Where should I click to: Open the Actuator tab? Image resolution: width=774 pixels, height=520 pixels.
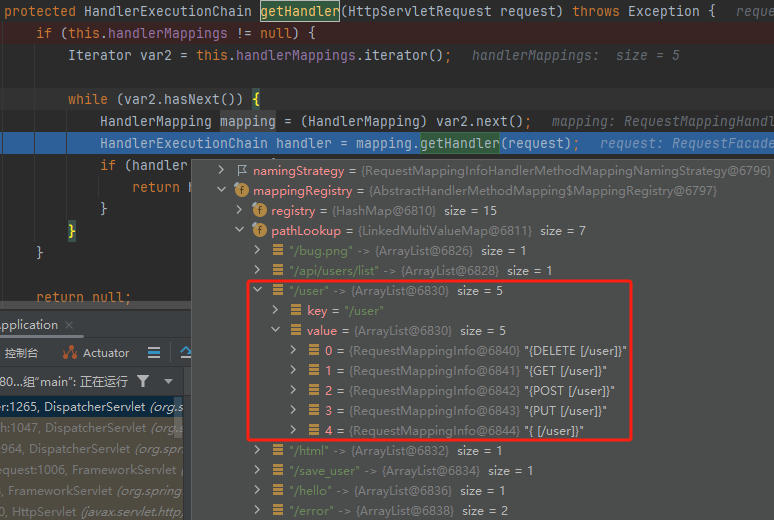click(x=96, y=353)
